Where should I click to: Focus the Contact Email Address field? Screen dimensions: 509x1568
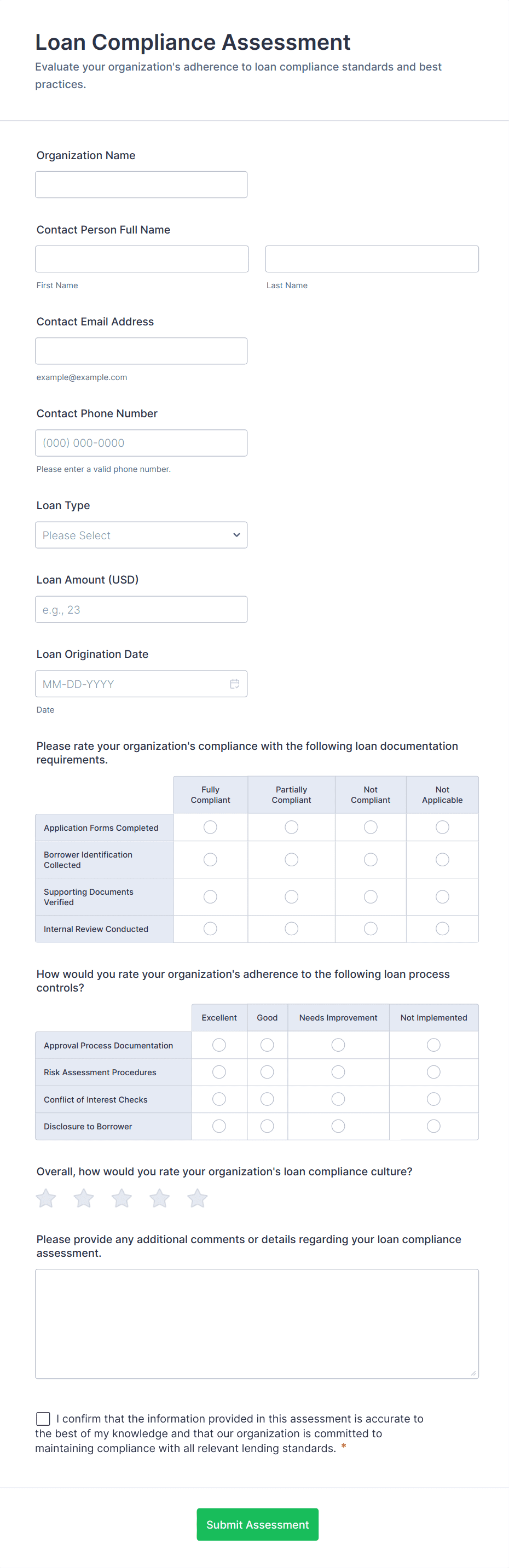click(141, 351)
